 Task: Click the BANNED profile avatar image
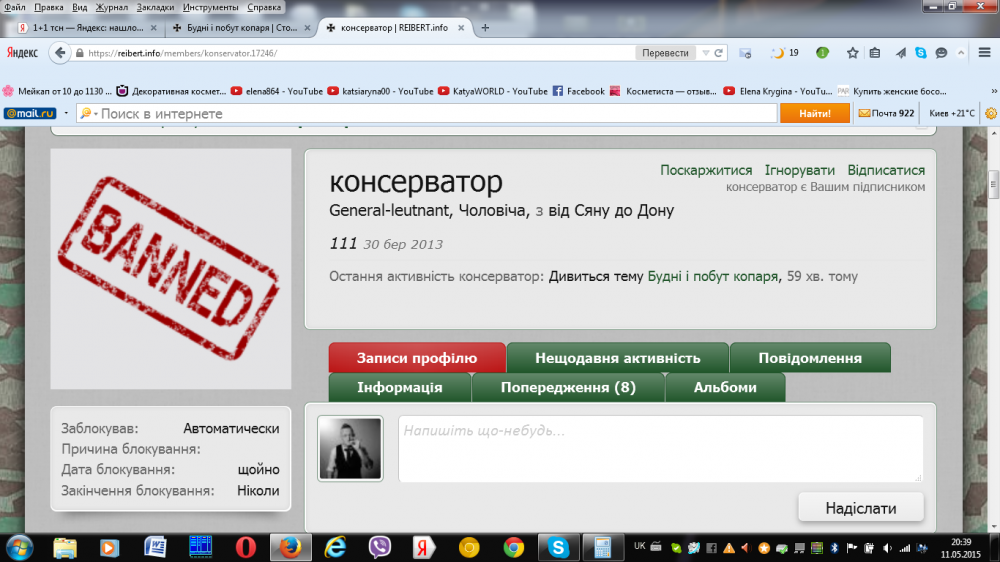(171, 269)
